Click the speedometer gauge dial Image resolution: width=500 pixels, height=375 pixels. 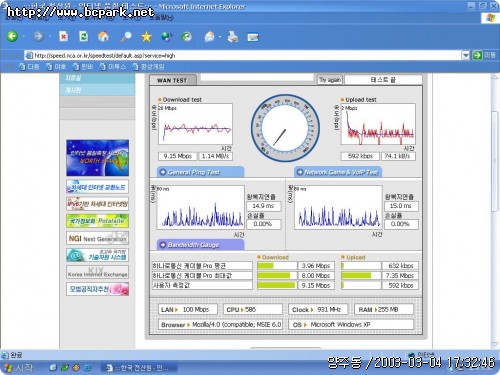click(285, 128)
